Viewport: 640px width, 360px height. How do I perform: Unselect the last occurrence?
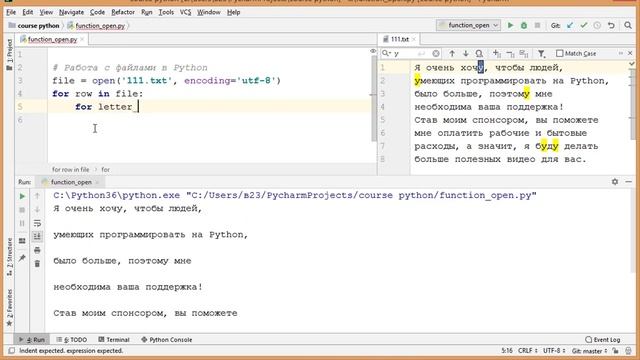click(510, 53)
